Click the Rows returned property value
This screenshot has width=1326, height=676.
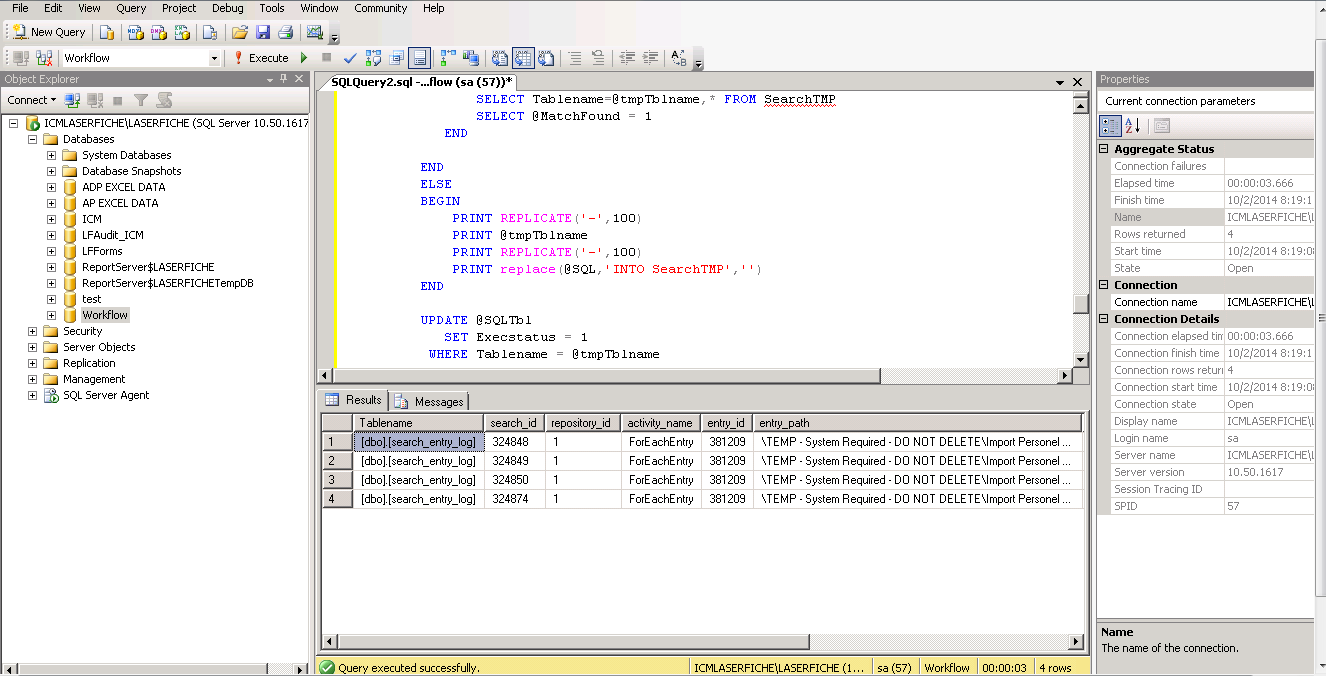[x=1269, y=234]
